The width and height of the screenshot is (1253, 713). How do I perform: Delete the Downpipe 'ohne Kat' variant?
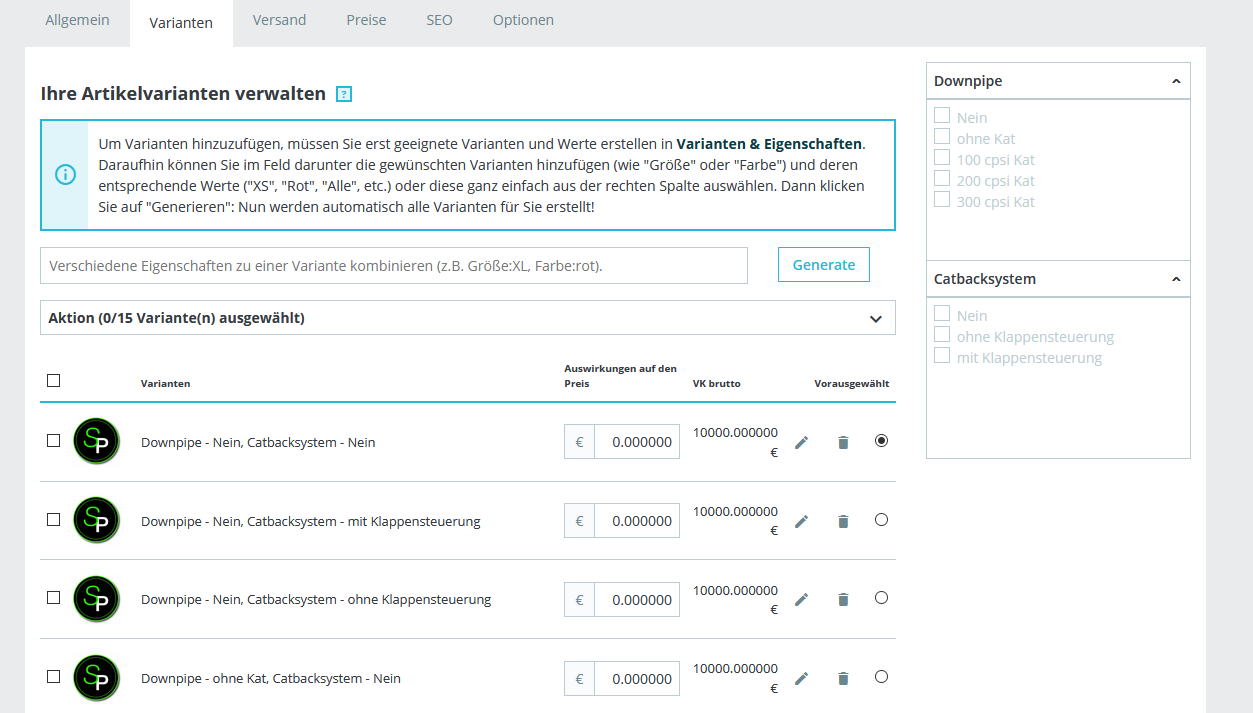pyautogui.click(x=843, y=678)
